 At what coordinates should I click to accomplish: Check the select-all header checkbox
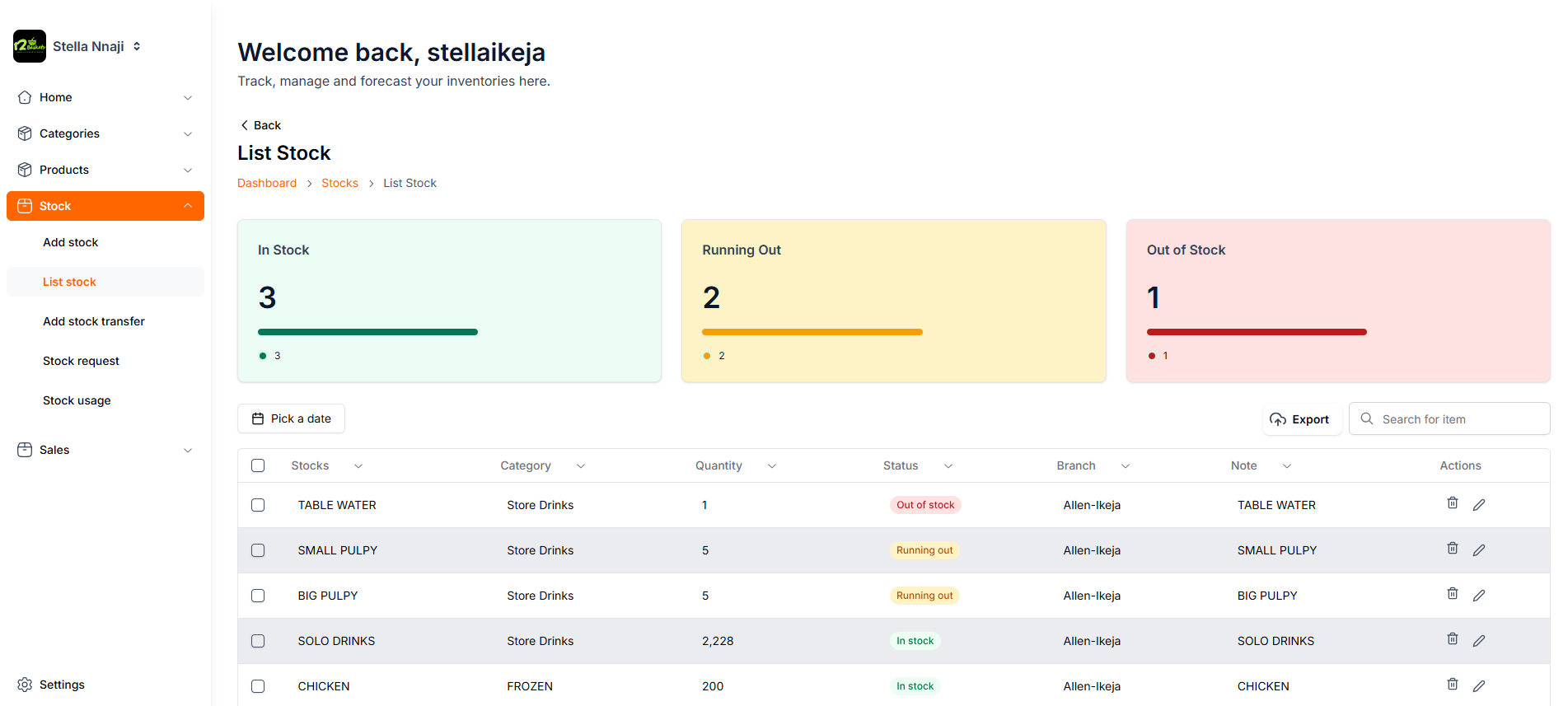[258, 465]
